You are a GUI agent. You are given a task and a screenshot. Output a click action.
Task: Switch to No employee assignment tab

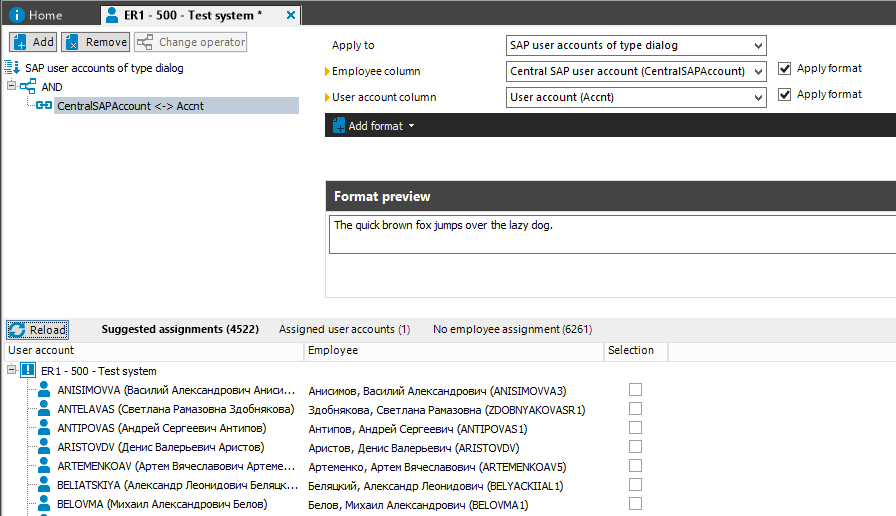click(511, 329)
